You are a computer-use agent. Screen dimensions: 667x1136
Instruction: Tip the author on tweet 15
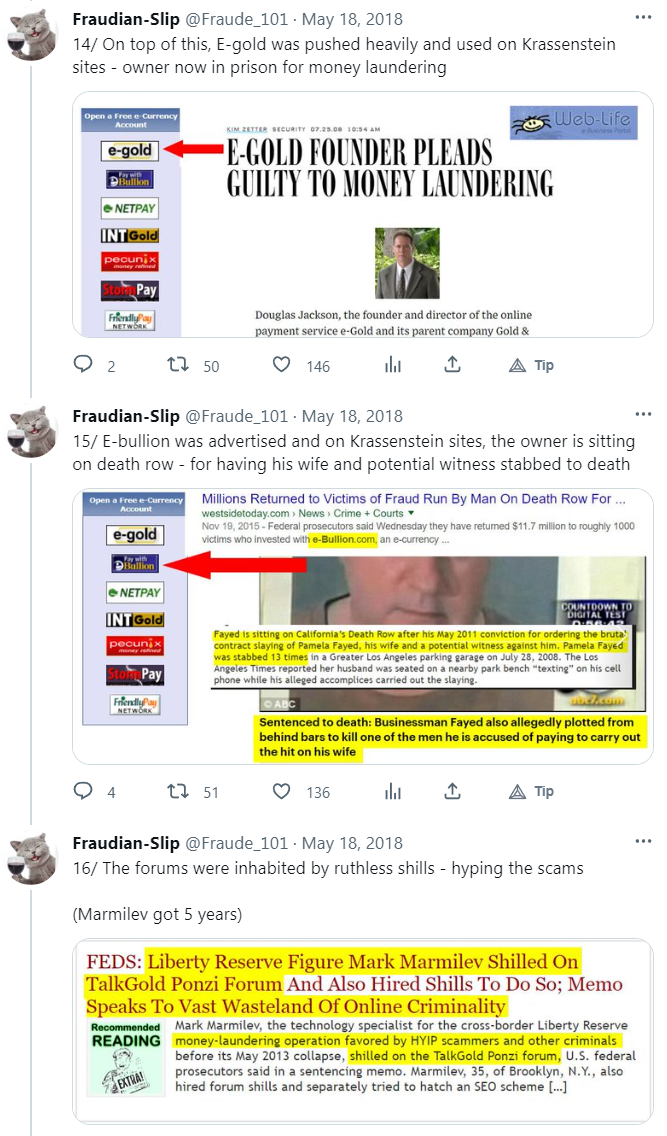[531, 791]
